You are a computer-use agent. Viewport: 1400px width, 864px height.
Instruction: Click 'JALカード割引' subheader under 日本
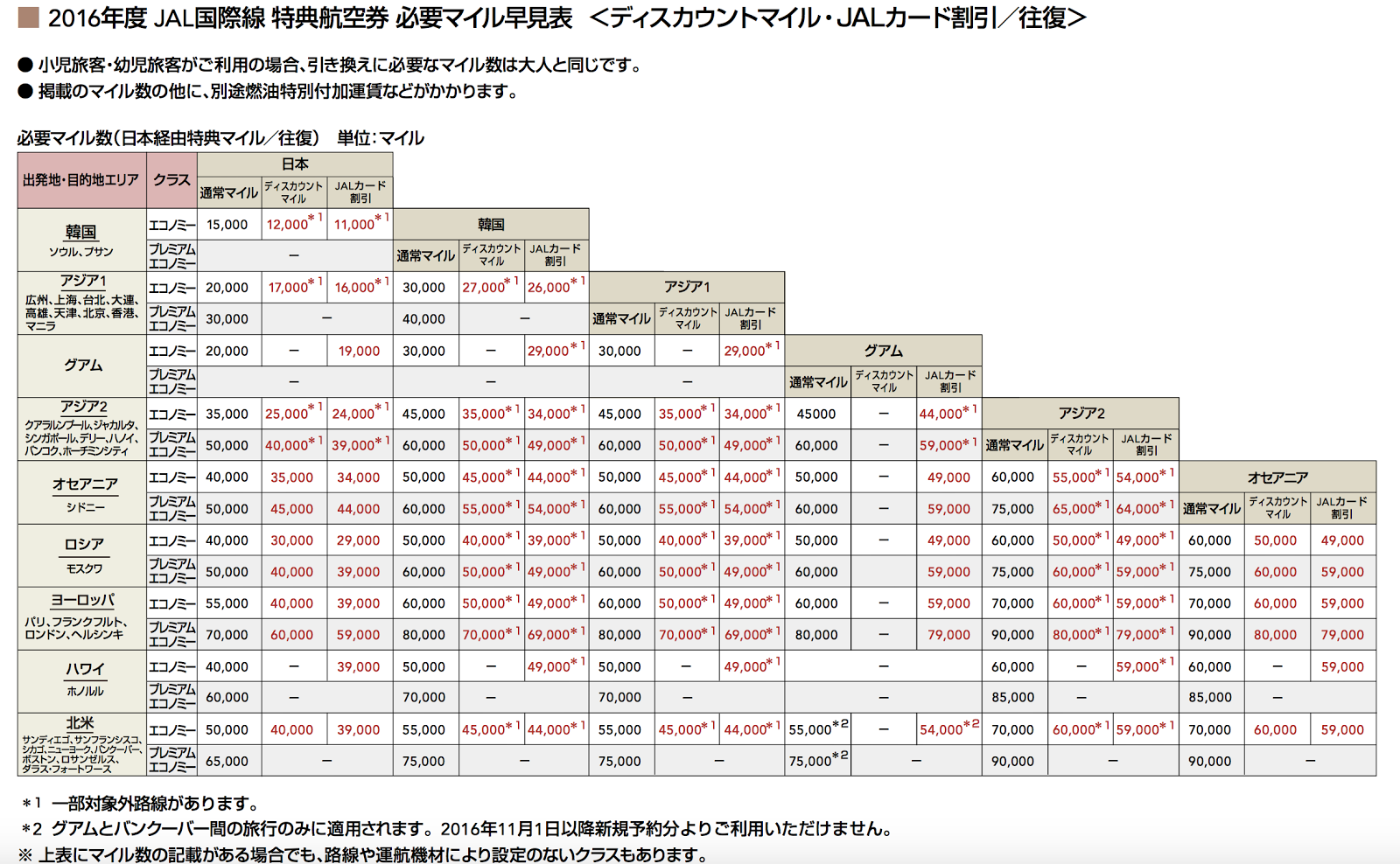coord(360,192)
